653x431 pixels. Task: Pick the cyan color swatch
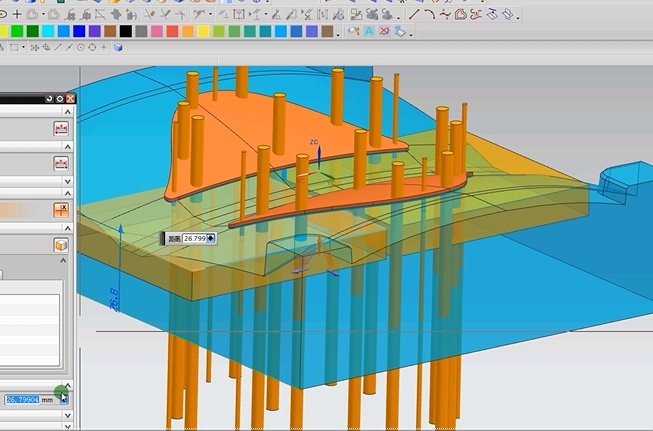coord(48,31)
